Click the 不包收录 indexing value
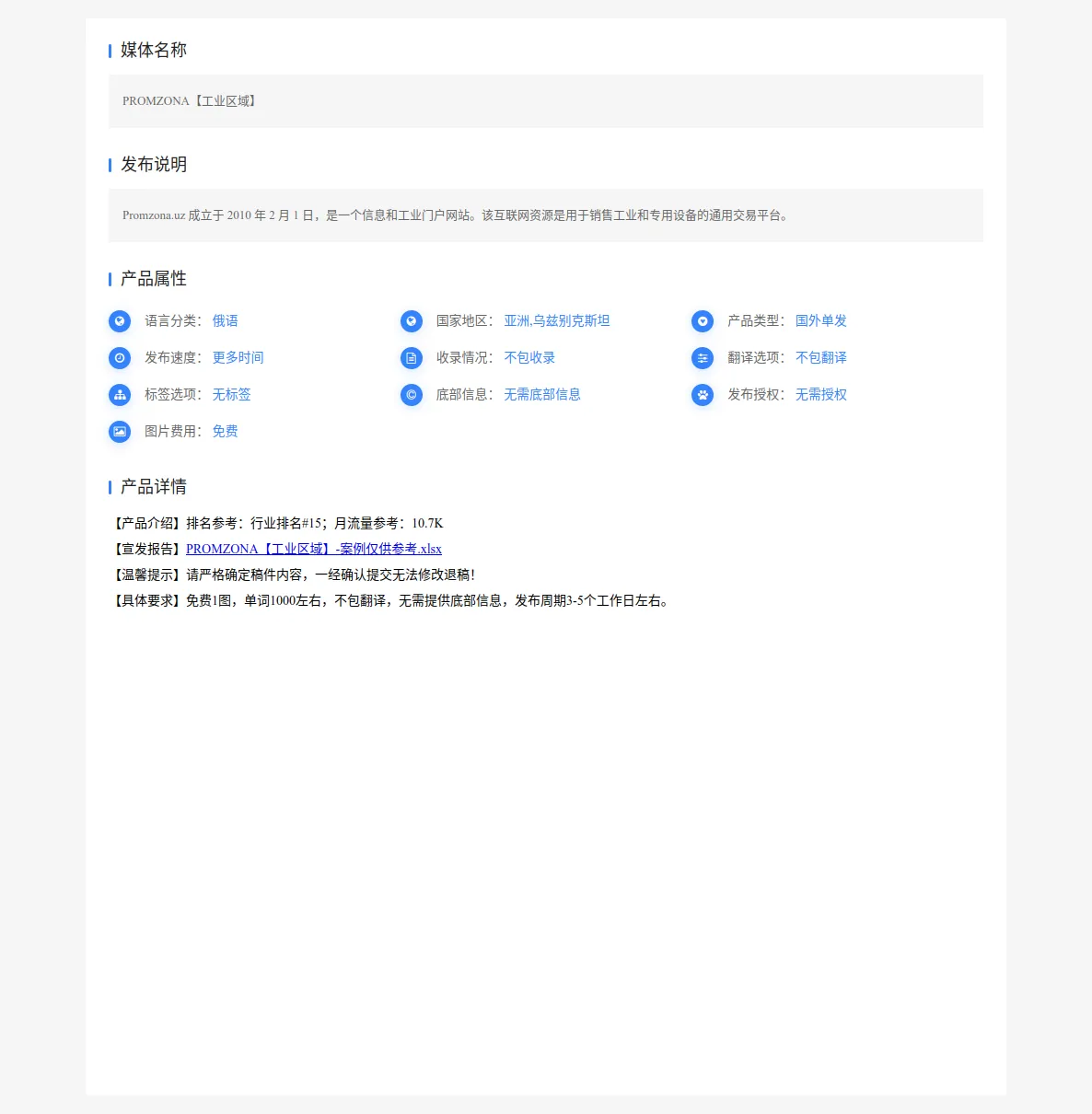The image size is (1092, 1114). click(x=529, y=358)
